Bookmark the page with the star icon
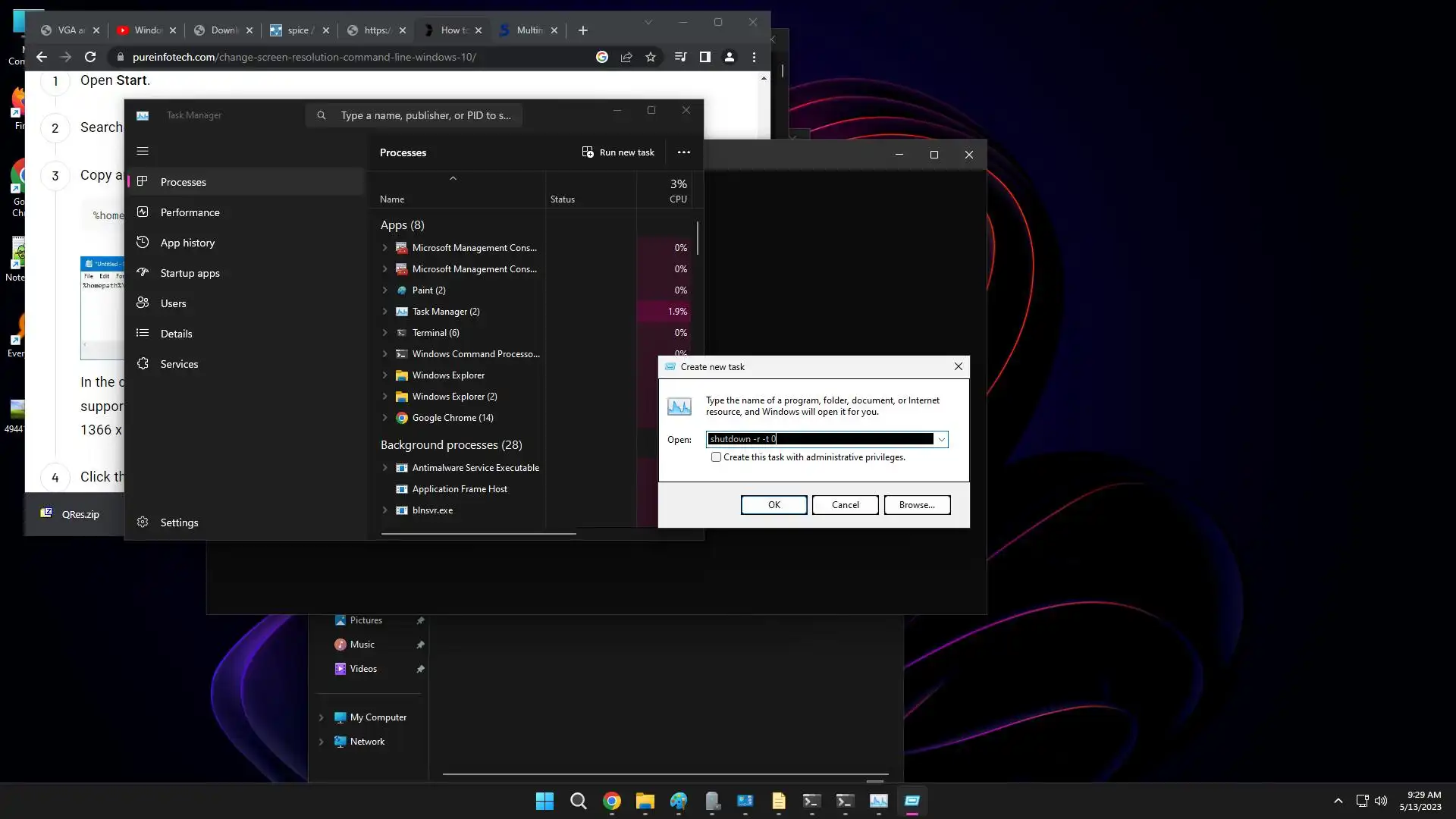1456x819 pixels. click(x=650, y=57)
